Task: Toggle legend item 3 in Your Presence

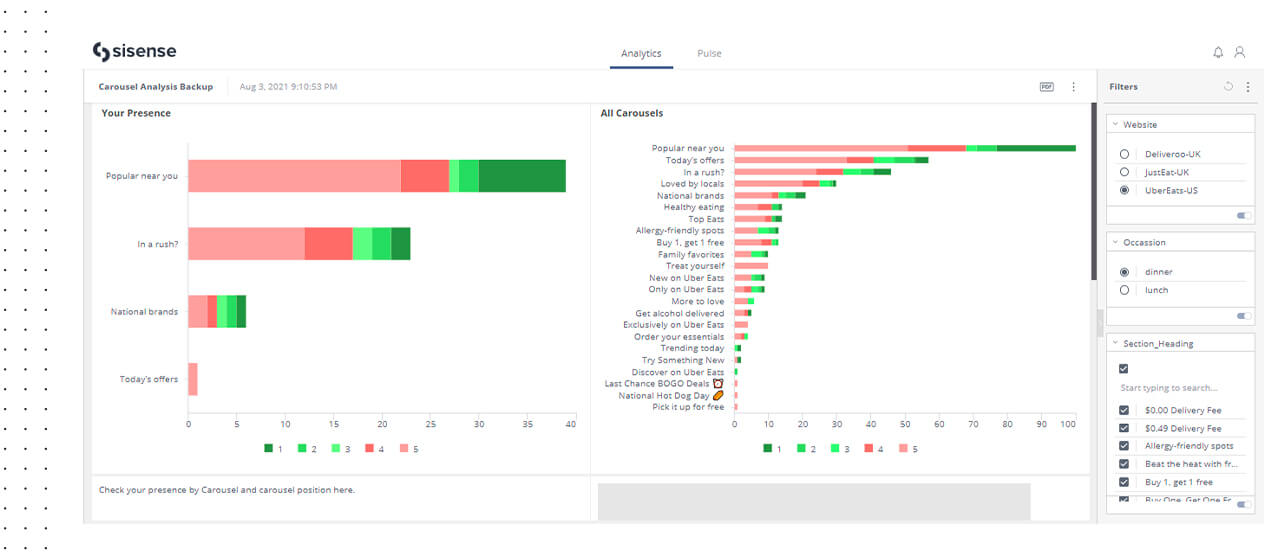Action: click(x=341, y=449)
